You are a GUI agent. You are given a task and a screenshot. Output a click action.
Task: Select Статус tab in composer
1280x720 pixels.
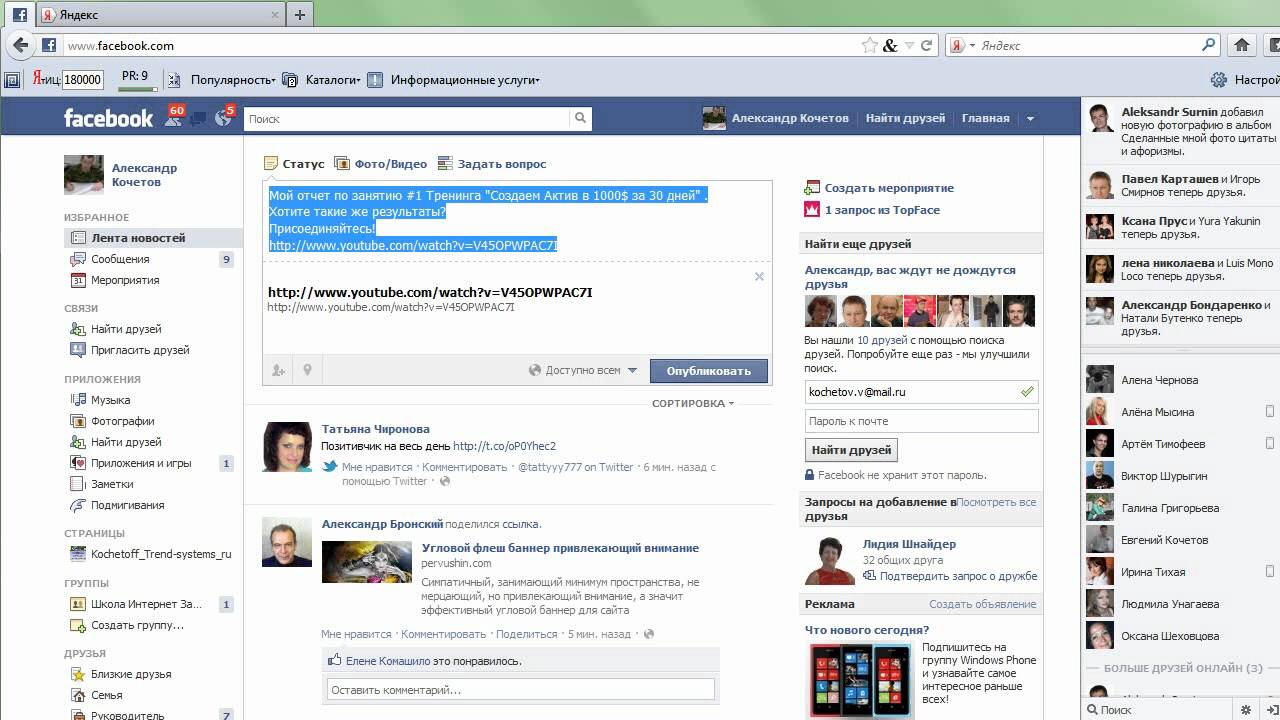click(x=294, y=164)
